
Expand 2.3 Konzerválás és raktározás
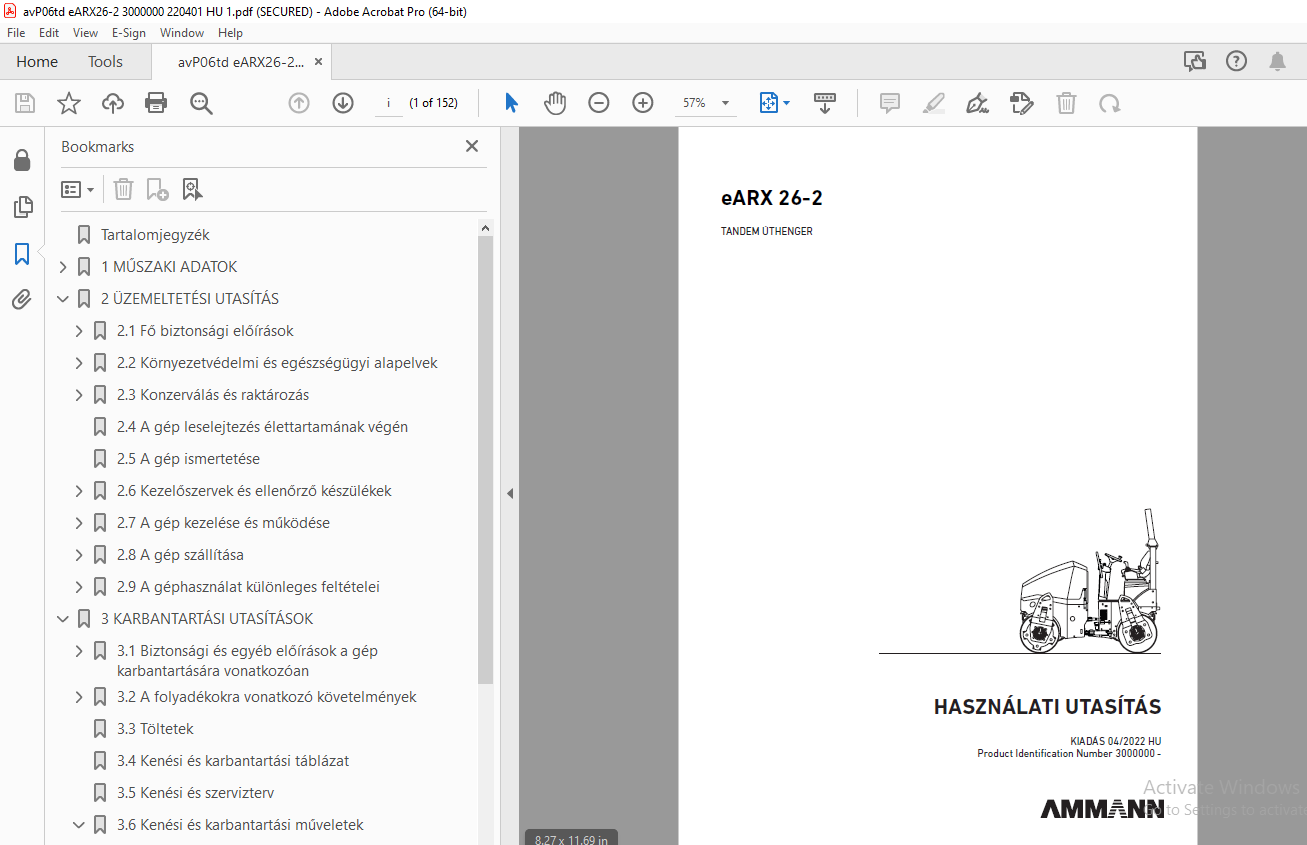[79, 395]
